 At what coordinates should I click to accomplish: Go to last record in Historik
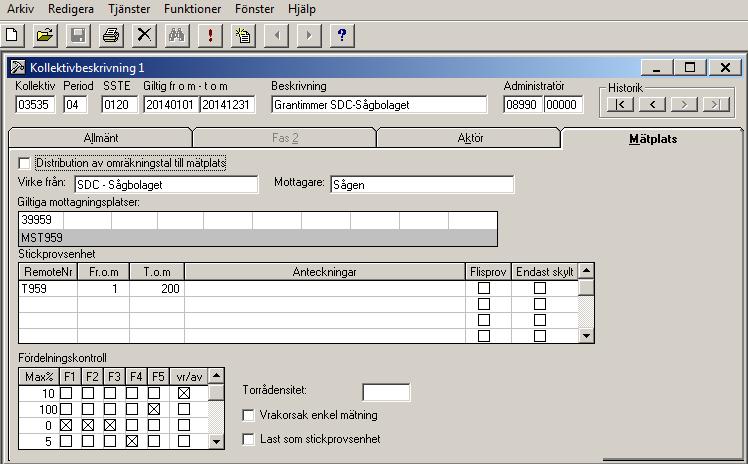point(716,104)
